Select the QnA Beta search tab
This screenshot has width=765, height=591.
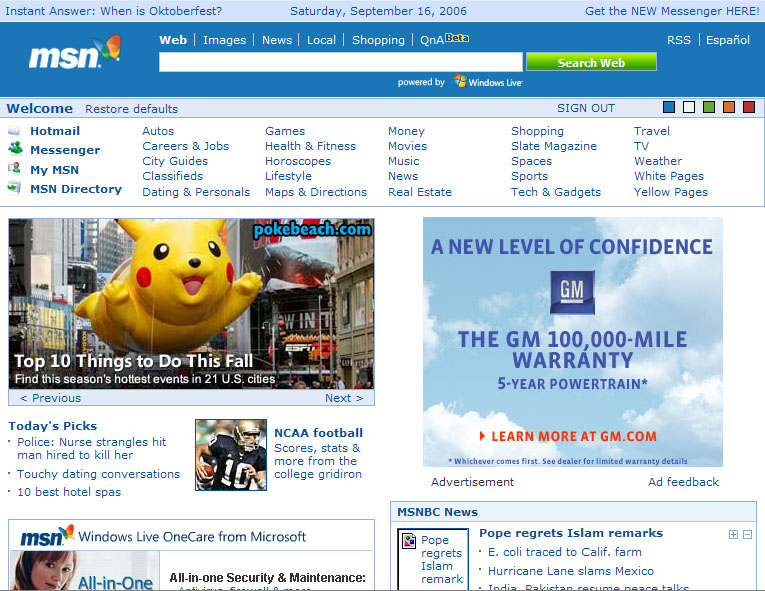444,40
